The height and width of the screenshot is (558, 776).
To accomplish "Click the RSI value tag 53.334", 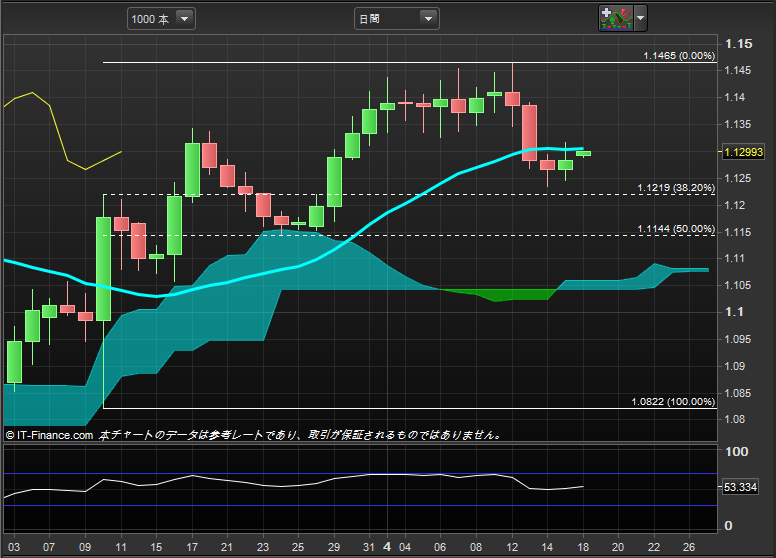I will [x=740, y=487].
